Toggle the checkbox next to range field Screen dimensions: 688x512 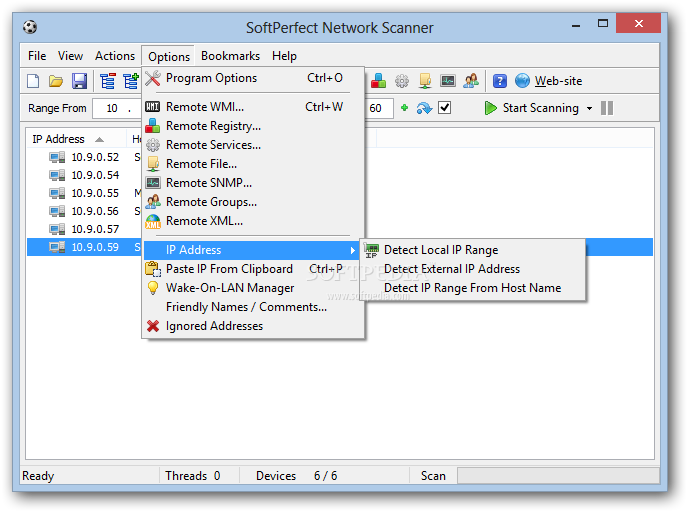click(x=444, y=107)
